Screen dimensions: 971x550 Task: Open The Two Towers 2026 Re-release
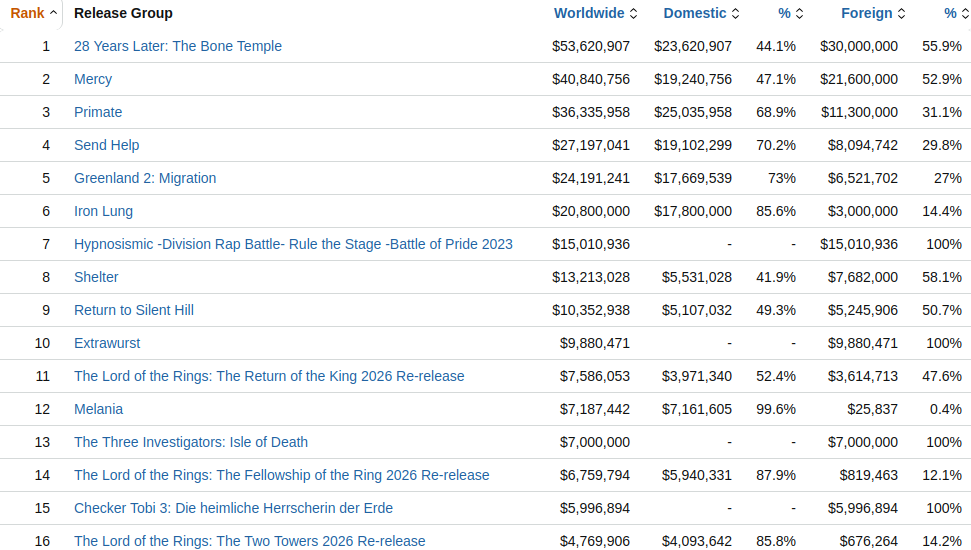250,541
